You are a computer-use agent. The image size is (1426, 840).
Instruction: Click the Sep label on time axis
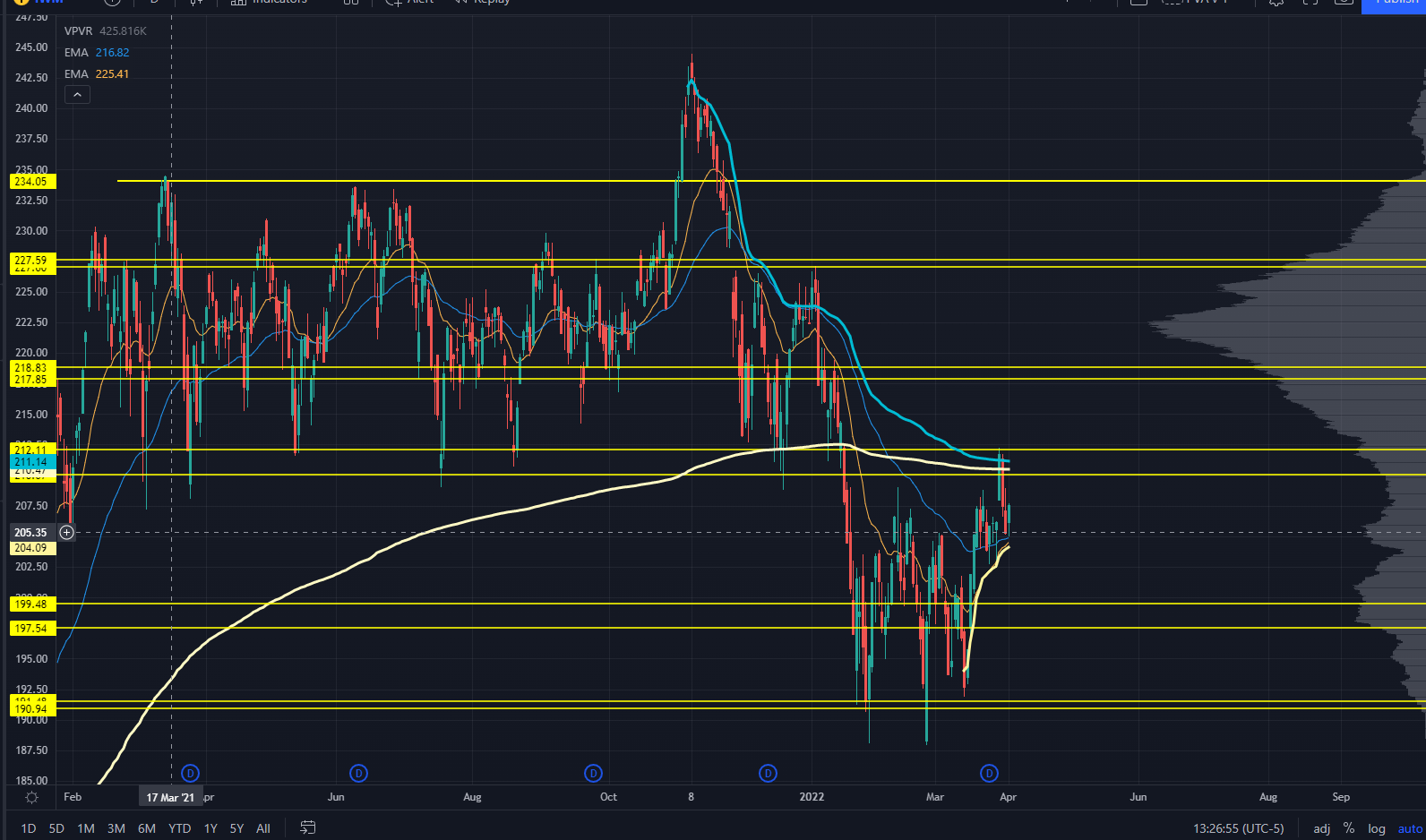(1341, 797)
